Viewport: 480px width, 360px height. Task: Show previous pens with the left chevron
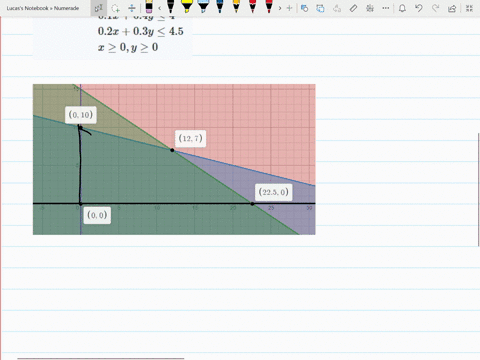pos(160,8)
